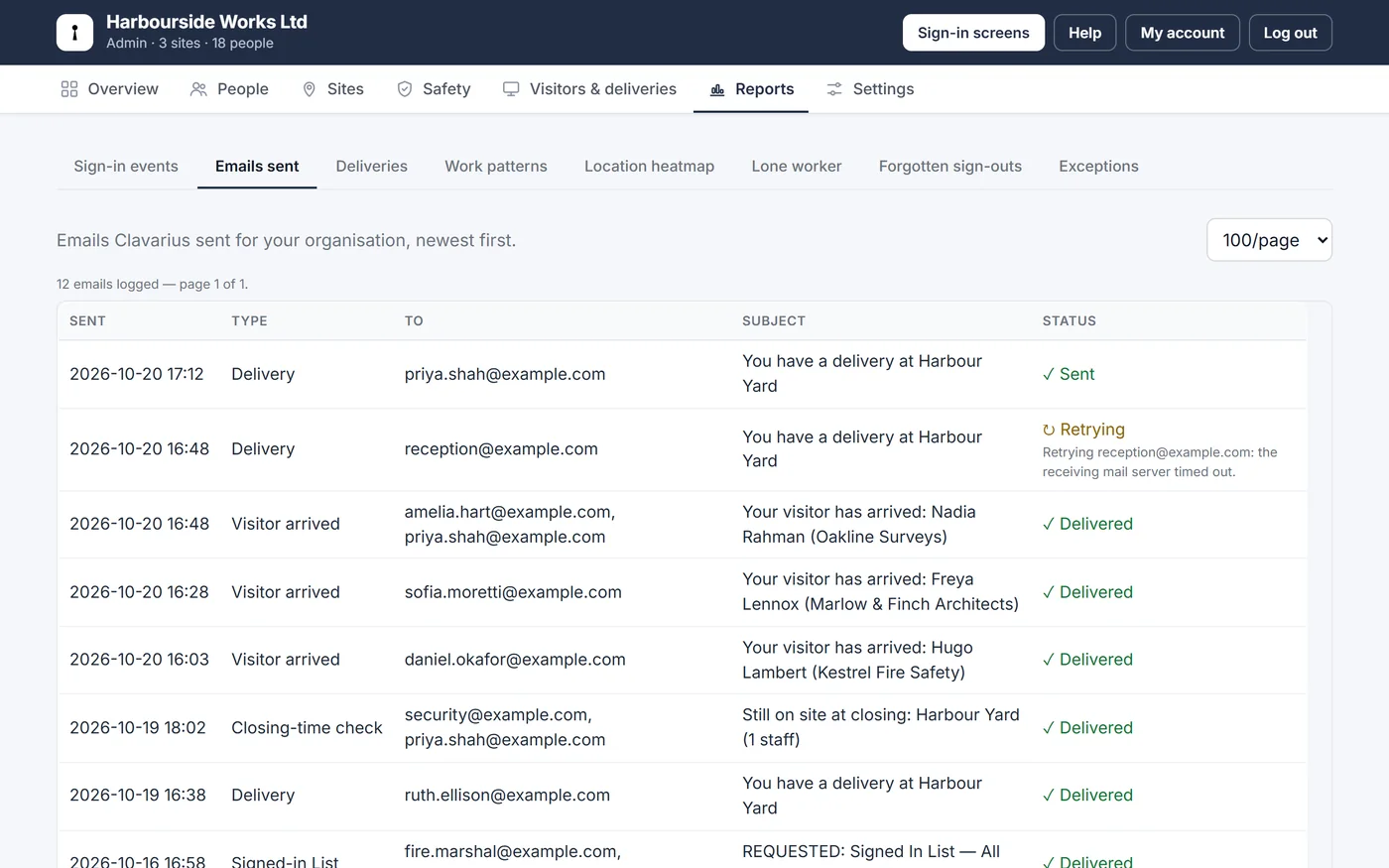Click the Overview grid icon
This screenshot has height=868, width=1389.
pyautogui.click(x=69, y=89)
